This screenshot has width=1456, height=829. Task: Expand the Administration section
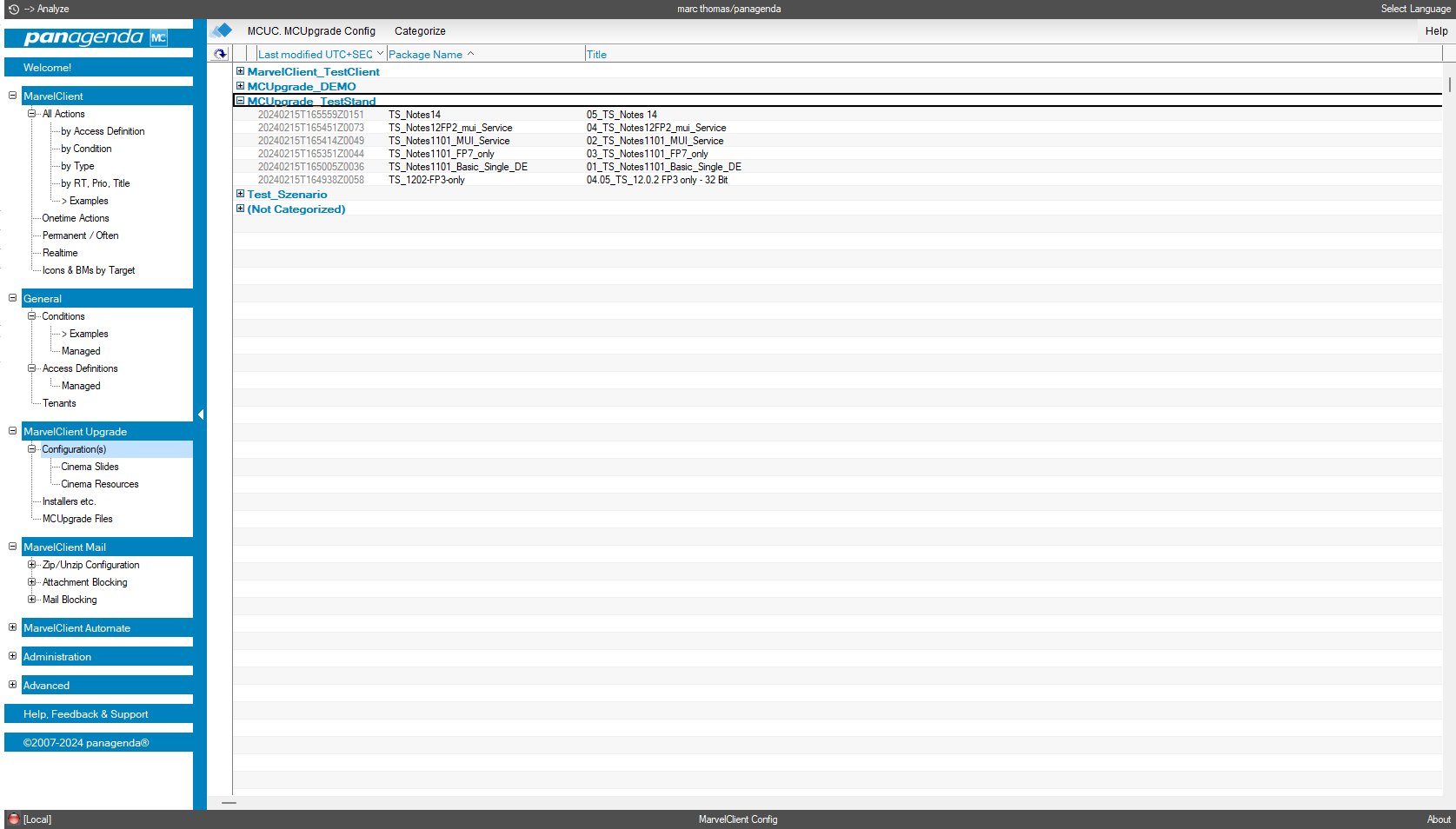(12, 656)
